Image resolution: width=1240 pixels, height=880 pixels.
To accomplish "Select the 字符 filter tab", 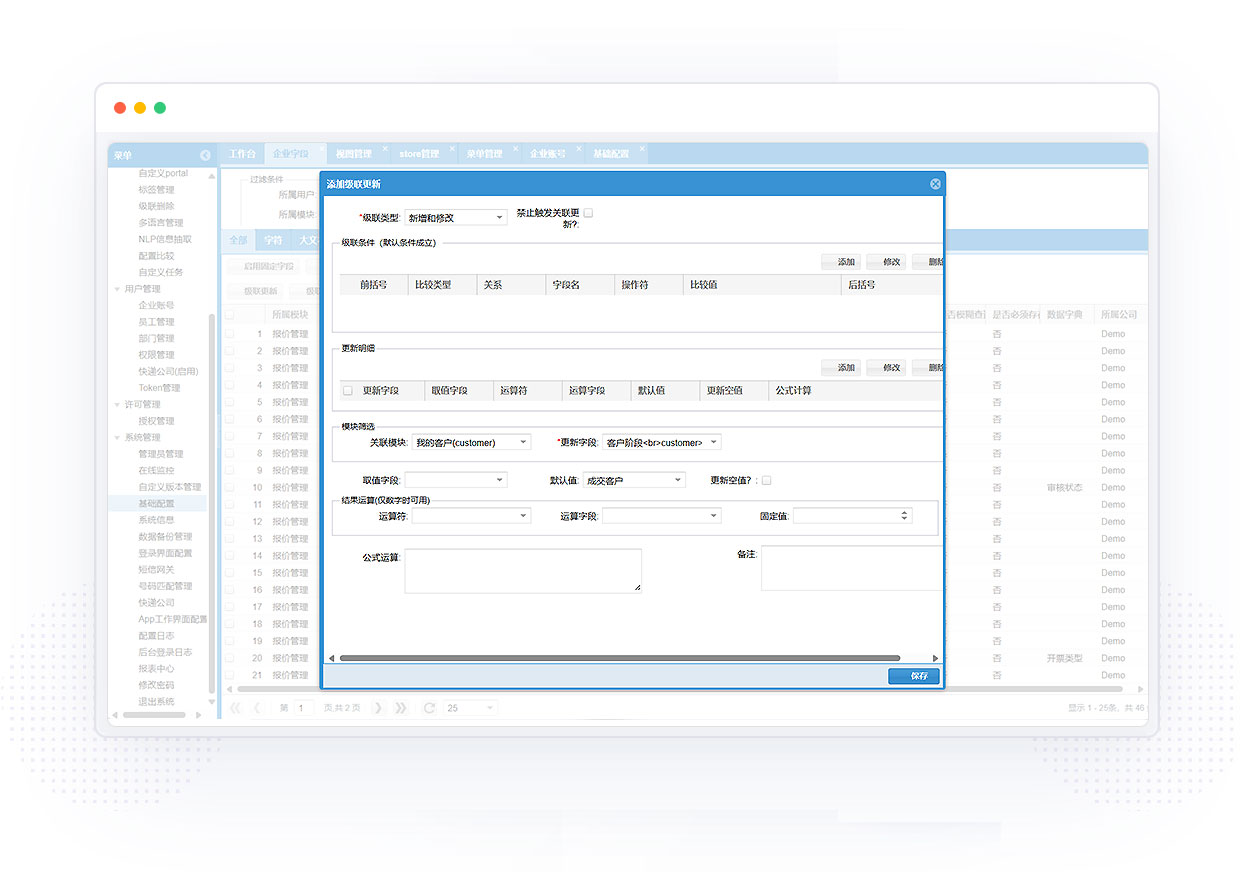I will coord(273,240).
